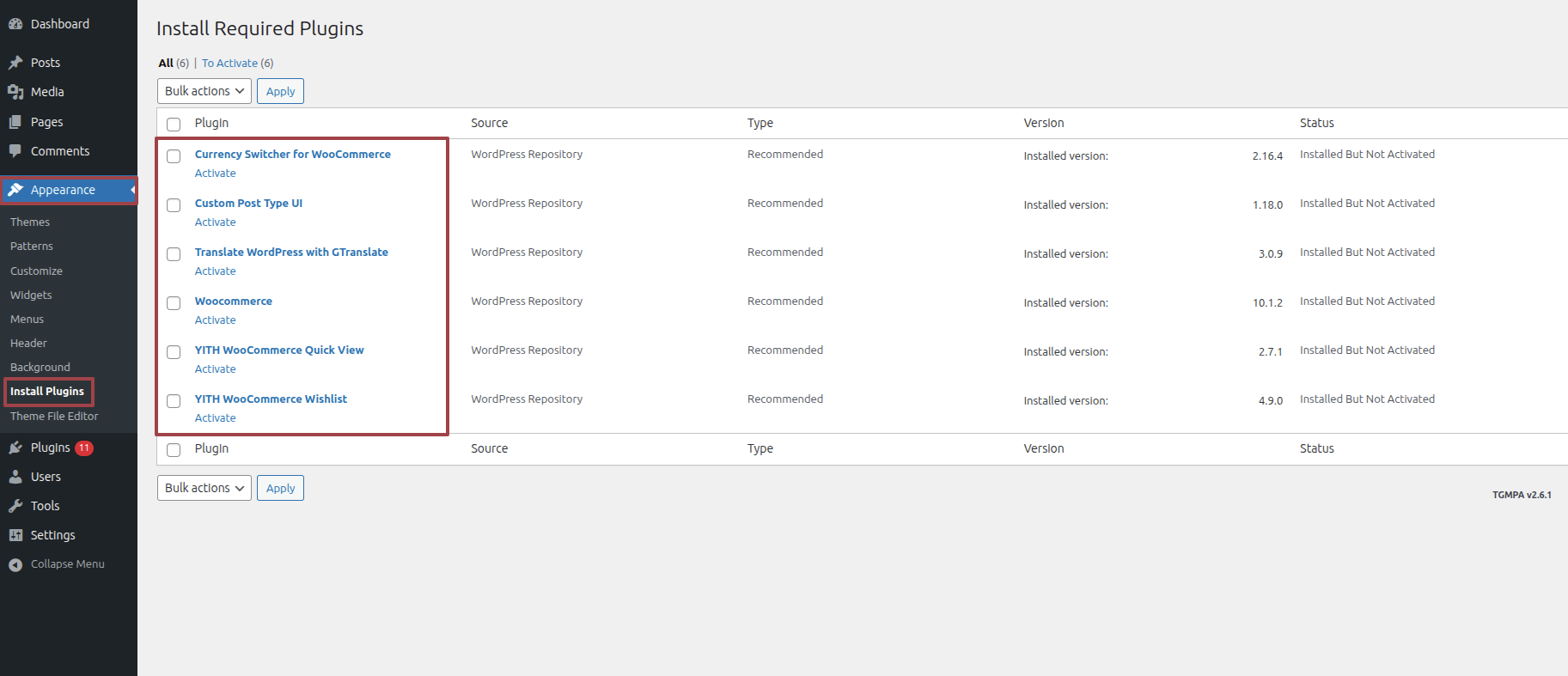Go to Theme File Editor
The width and height of the screenshot is (1568, 676).
[x=54, y=416]
